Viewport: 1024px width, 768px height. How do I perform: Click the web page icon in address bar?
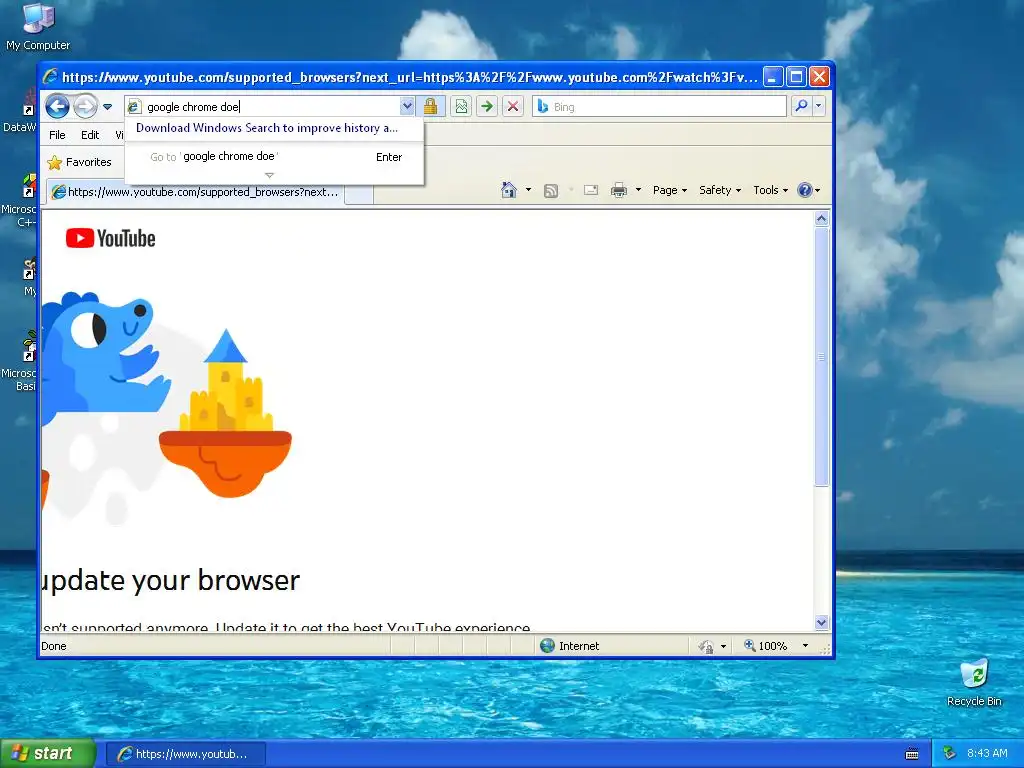tap(135, 106)
